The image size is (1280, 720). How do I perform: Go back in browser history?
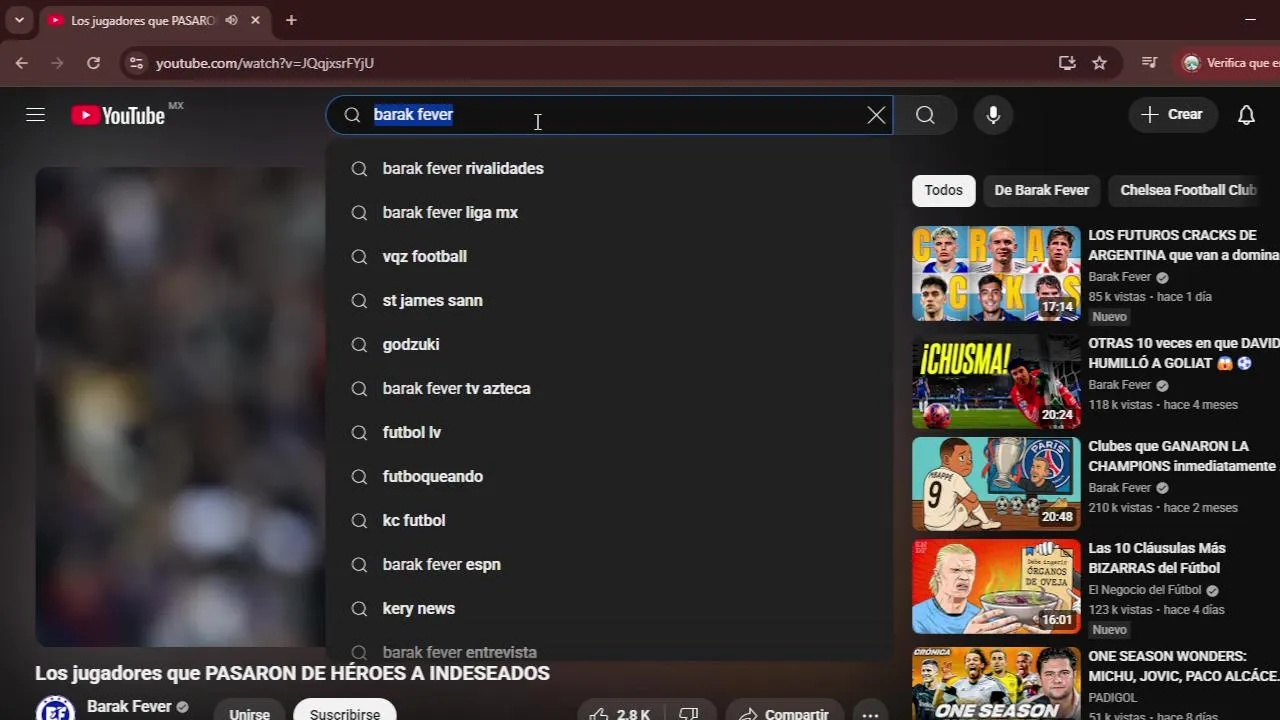click(22, 63)
